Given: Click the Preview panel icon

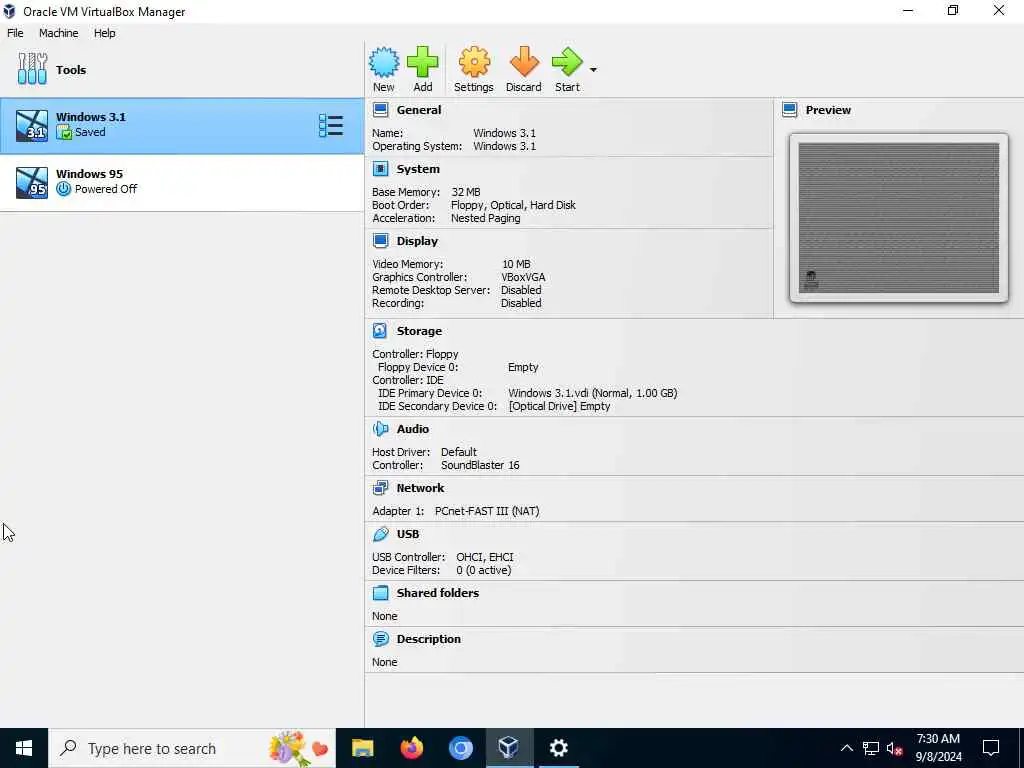Looking at the screenshot, I should click(x=790, y=110).
